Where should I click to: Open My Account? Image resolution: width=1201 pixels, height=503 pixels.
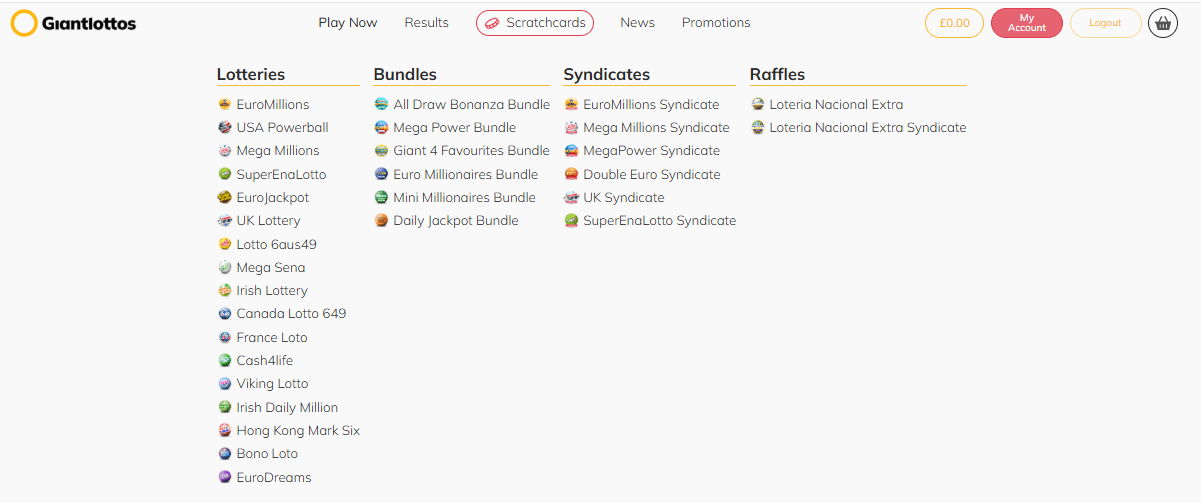coord(1027,23)
